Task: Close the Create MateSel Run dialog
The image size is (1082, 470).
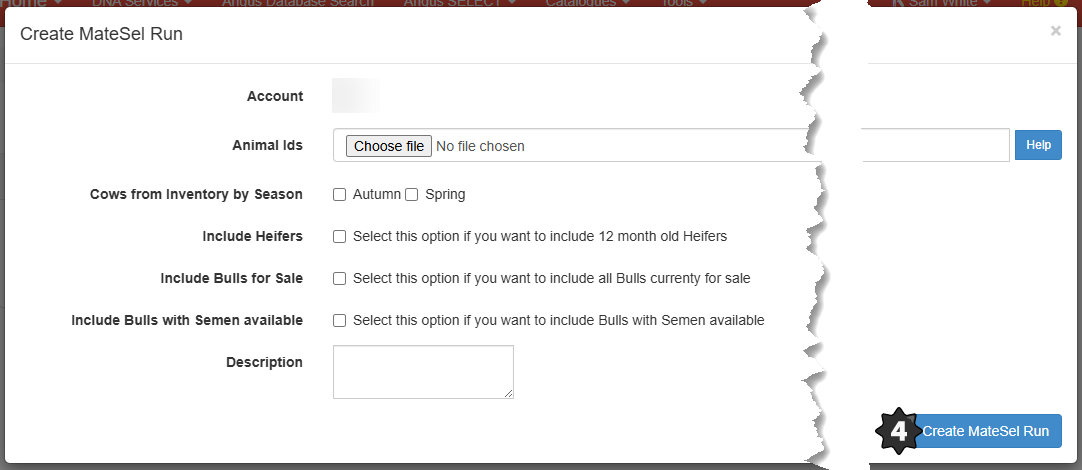Action: [1055, 31]
